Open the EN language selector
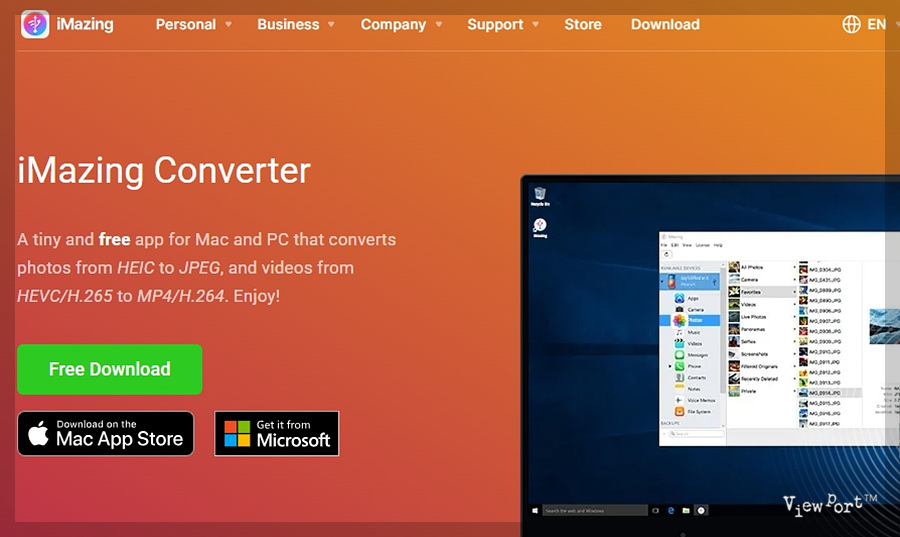 click(x=876, y=24)
